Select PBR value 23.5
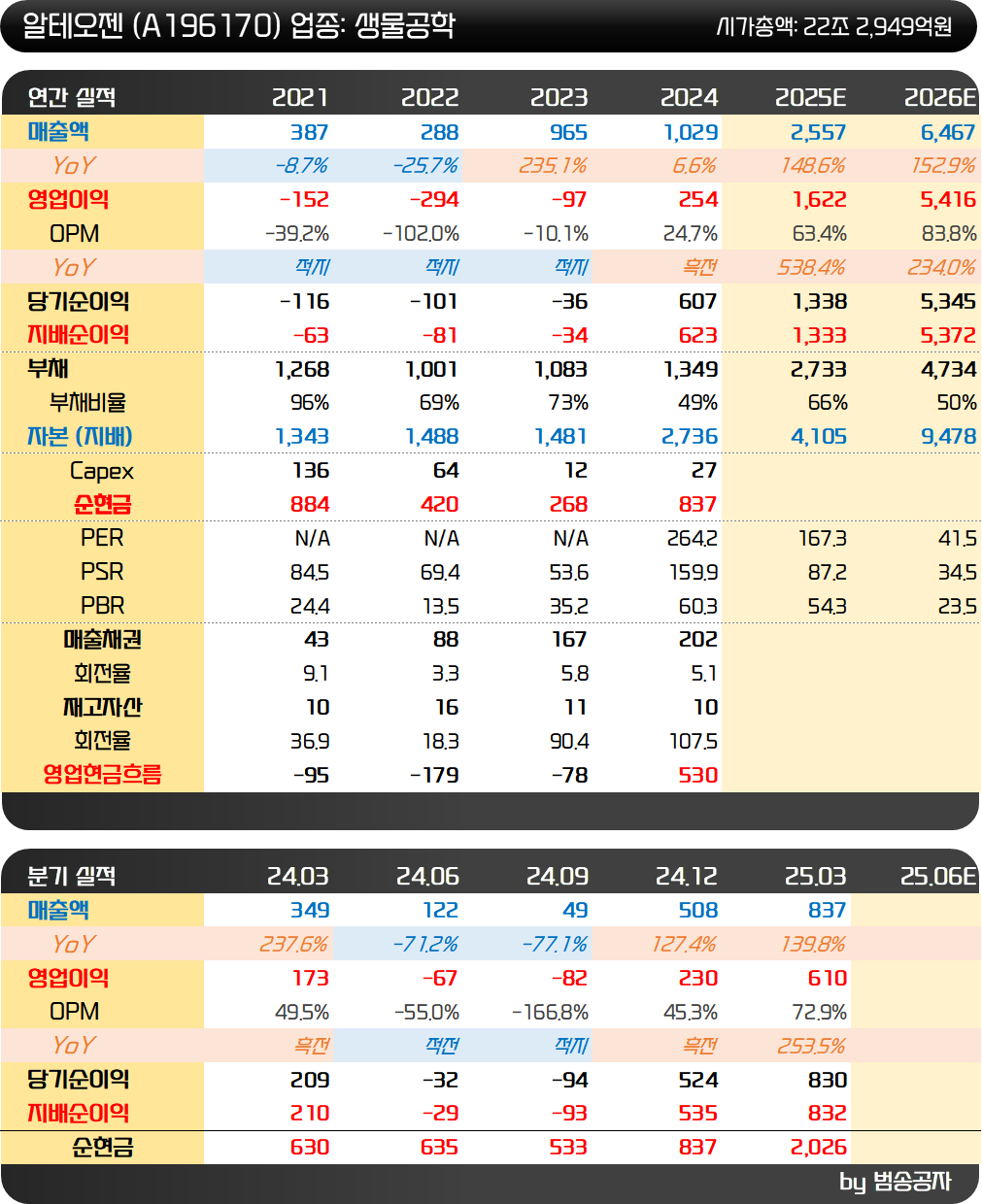 [957, 607]
